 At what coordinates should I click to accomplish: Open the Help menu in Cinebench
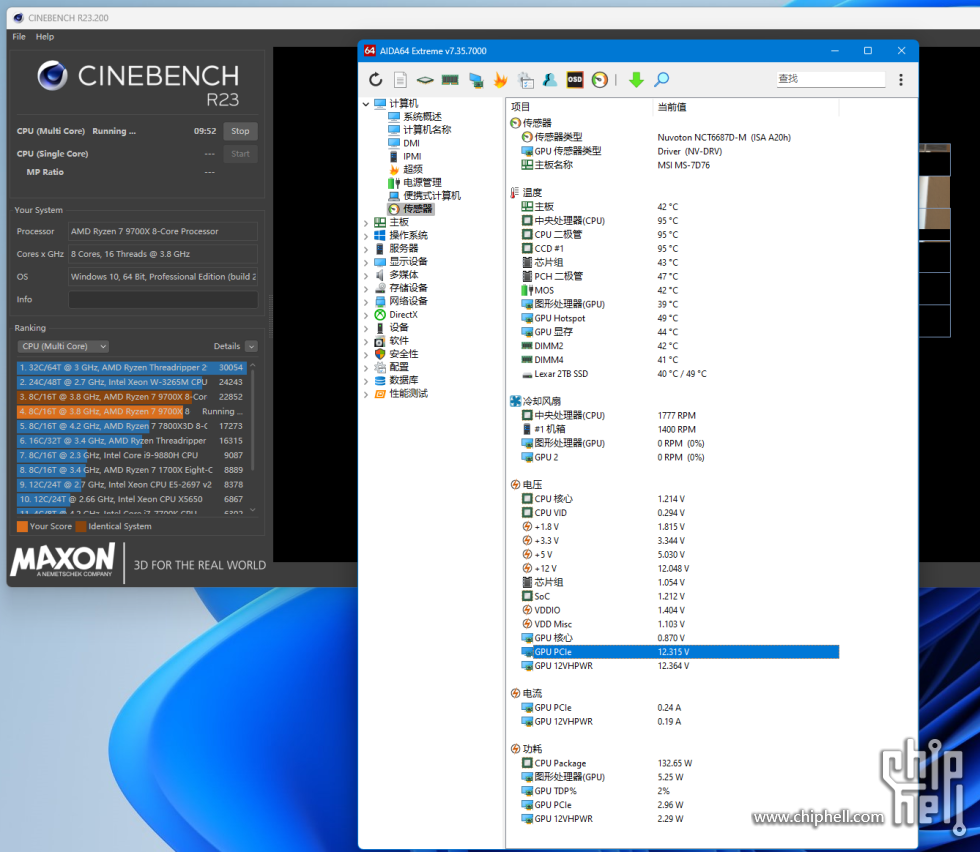click(44, 37)
